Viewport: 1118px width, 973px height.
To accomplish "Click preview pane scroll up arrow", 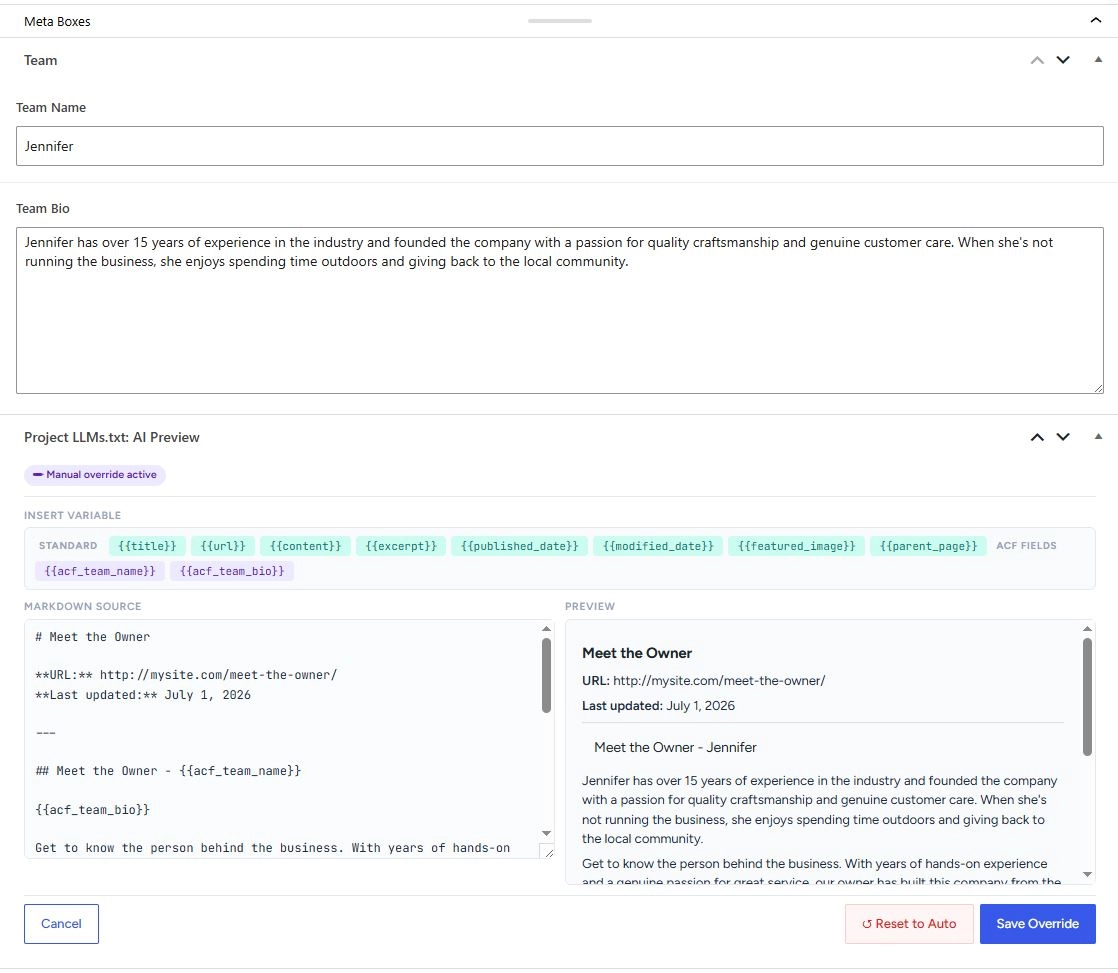I will [x=1087, y=629].
